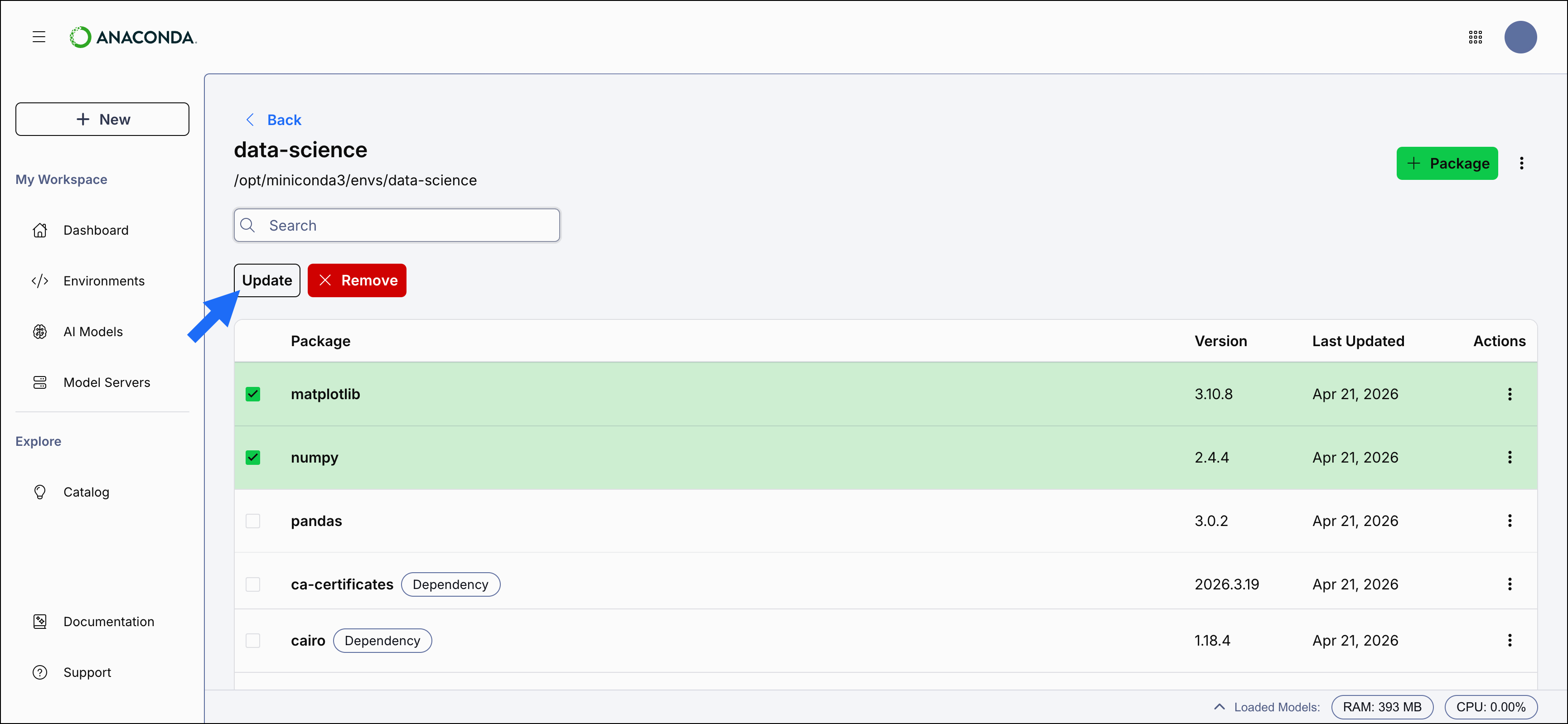The width and height of the screenshot is (1568, 724).
Task: Go to Dashboard in sidebar
Action: [96, 230]
